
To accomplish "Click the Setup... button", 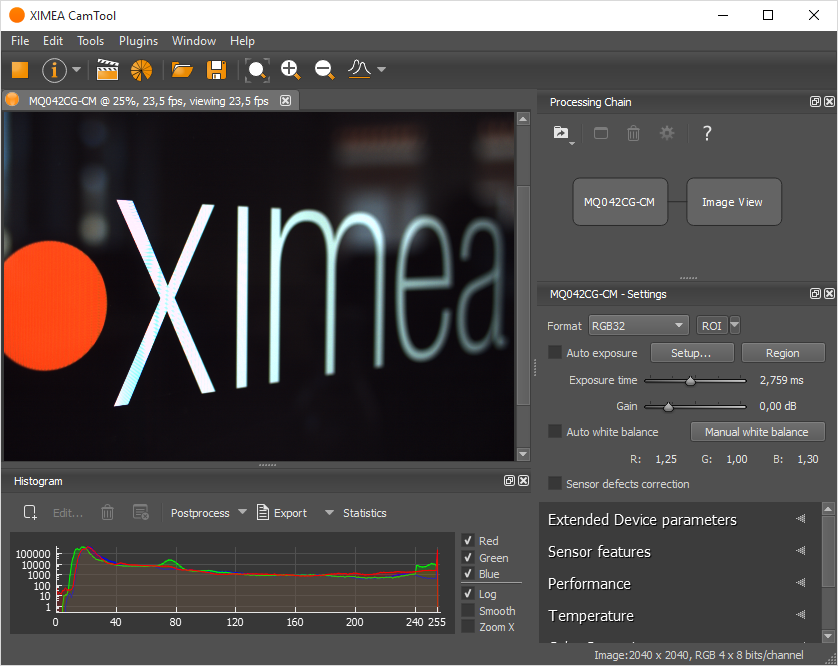I will pyautogui.click(x=692, y=353).
